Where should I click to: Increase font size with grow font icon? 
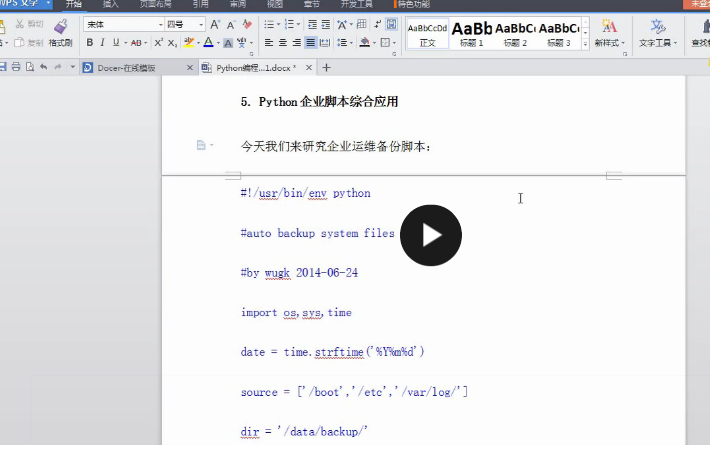(216, 24)
